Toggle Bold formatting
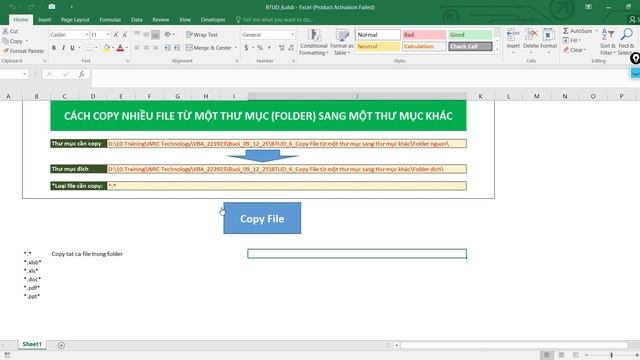The height and width of the screenshot is (360, 640). tap(54, 48)
